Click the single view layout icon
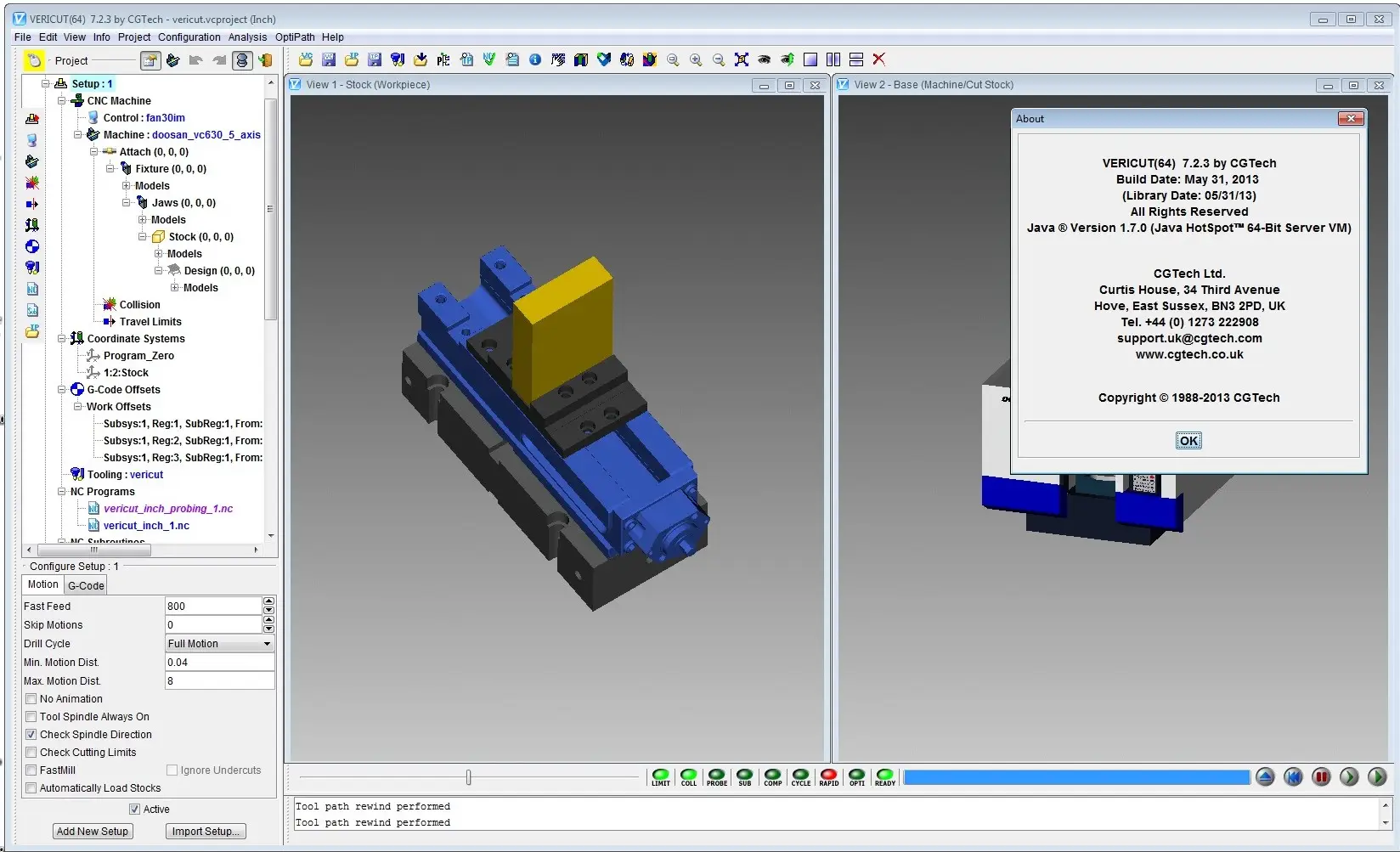This screenshot has height=852, width=1400. [810, 59]
